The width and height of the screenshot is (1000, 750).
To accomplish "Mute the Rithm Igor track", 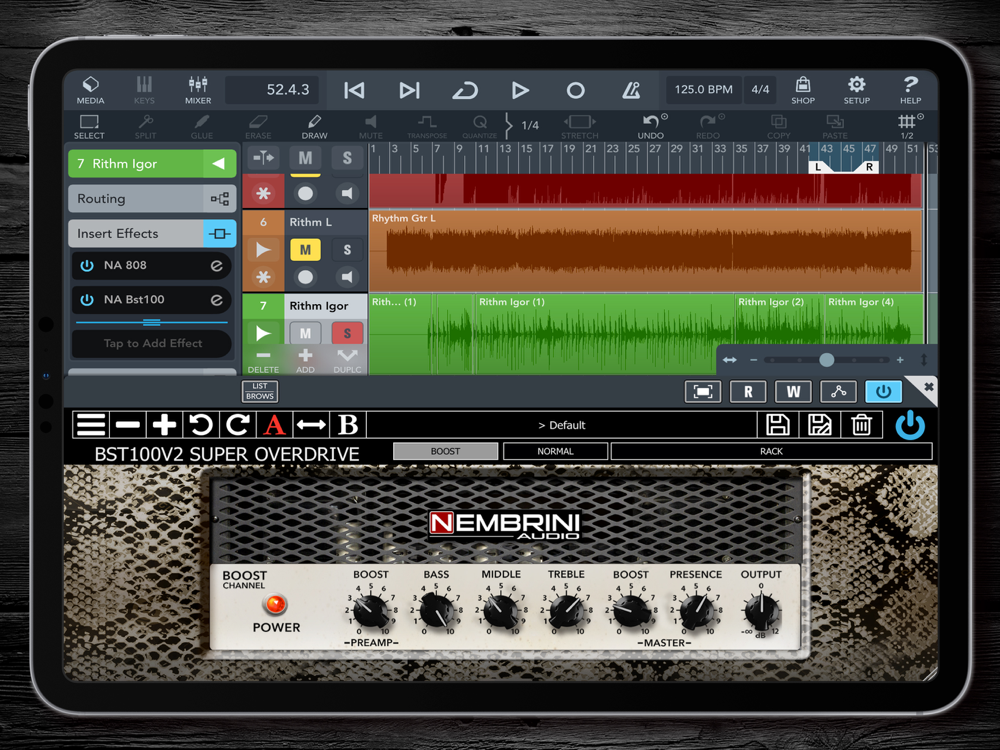I will (305, 333).
